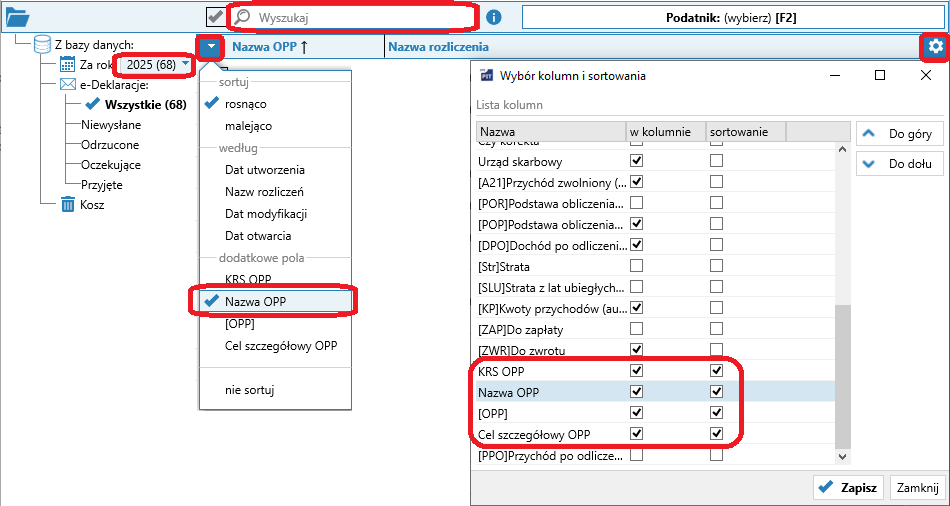This screenshot has width=950, height=506.
Task: Click the blue info icon
Action: click(x=494, y=18)
